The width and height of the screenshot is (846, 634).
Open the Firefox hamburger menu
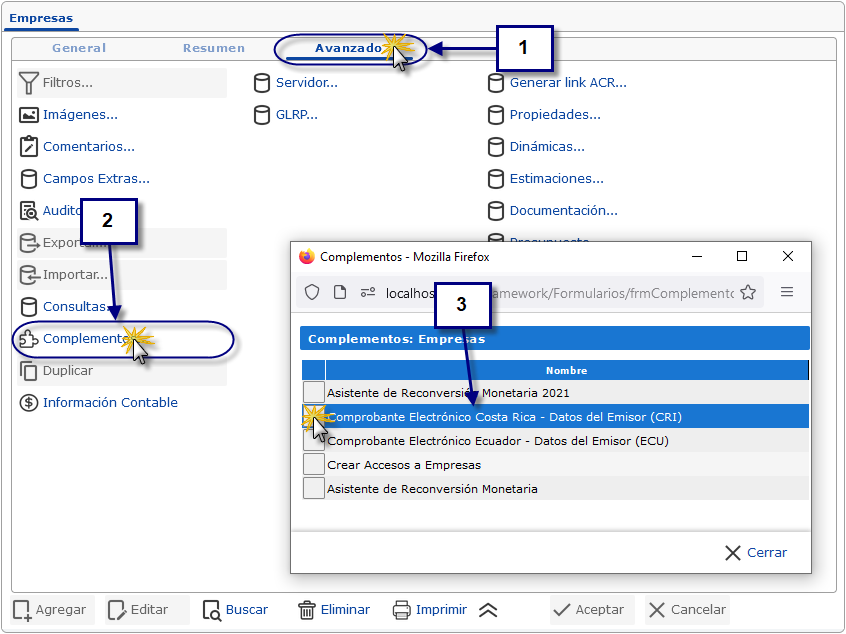(787, 292)
